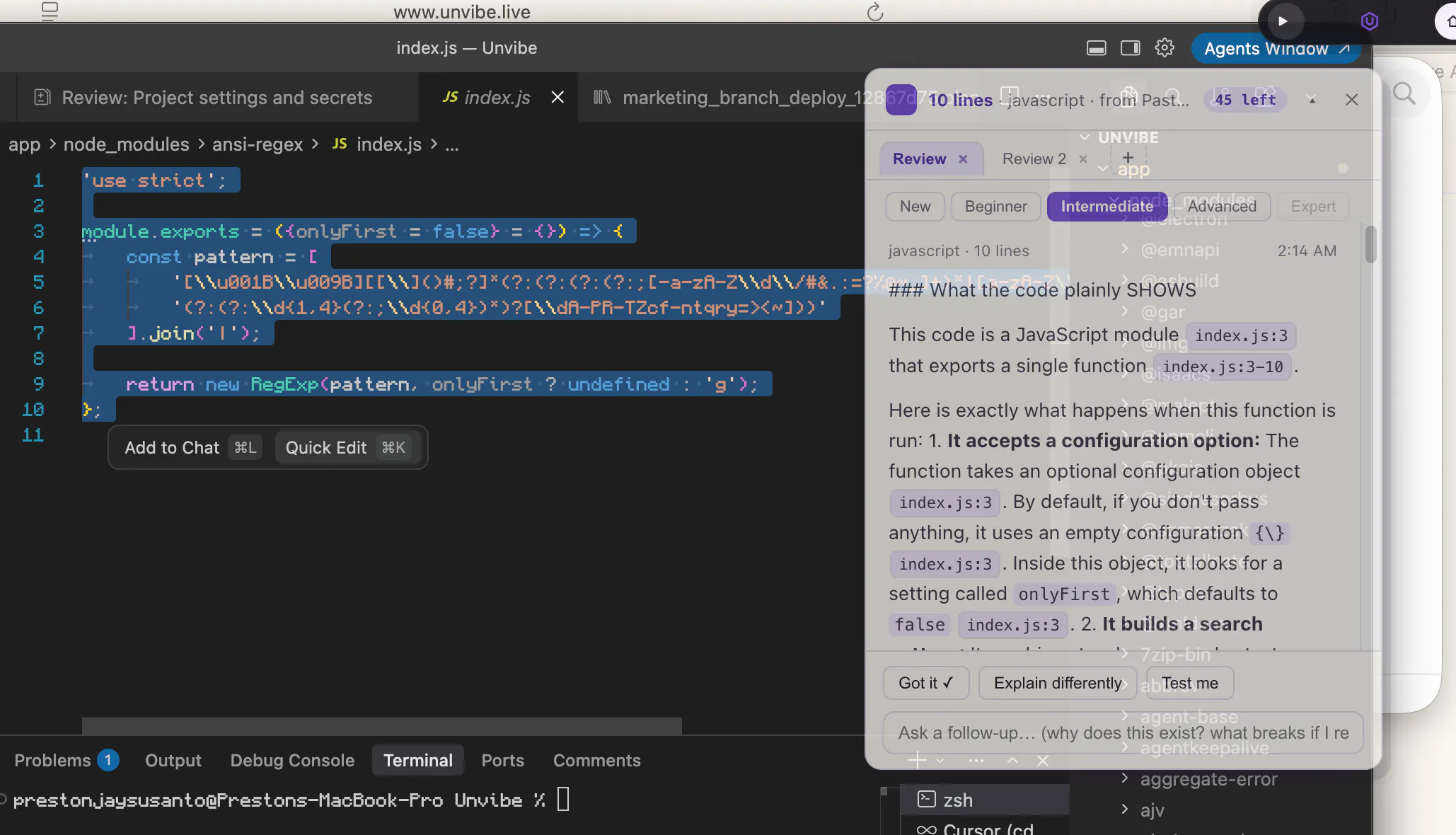The height and width of the screenshot is (835, 1456).
Task: Switch to the Review 2 tab
Action: tap(1034, 159)
